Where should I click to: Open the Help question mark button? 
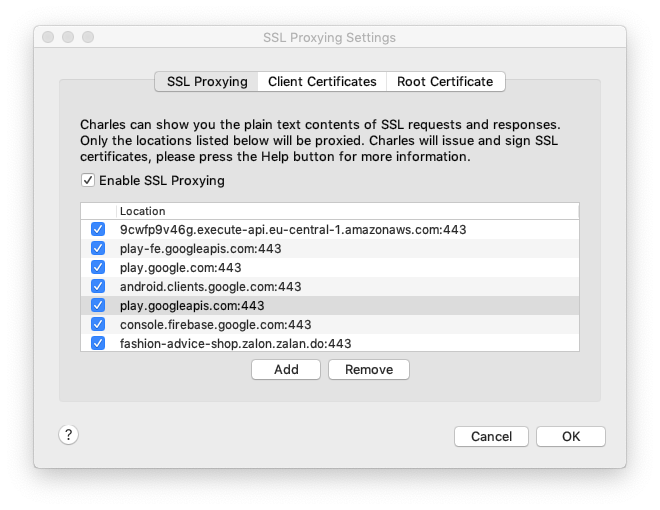pos(68,435)
